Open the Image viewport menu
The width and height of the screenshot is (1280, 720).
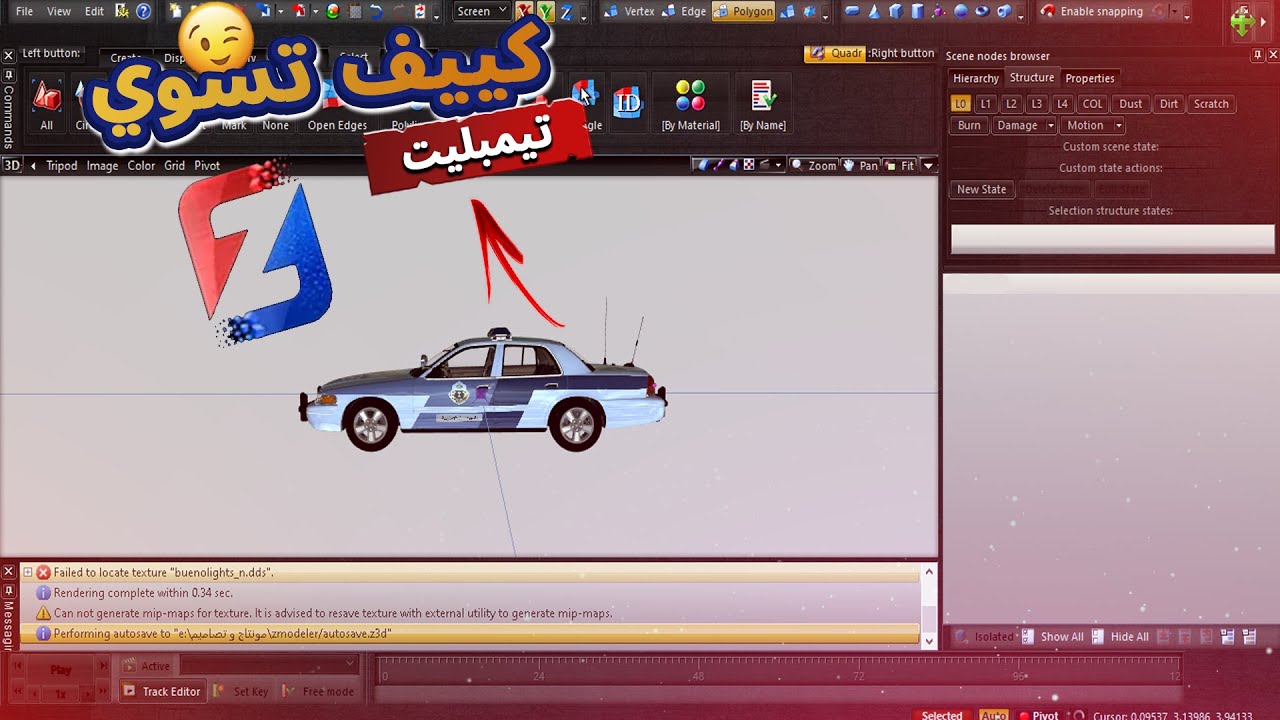click(x=102, y=165)
